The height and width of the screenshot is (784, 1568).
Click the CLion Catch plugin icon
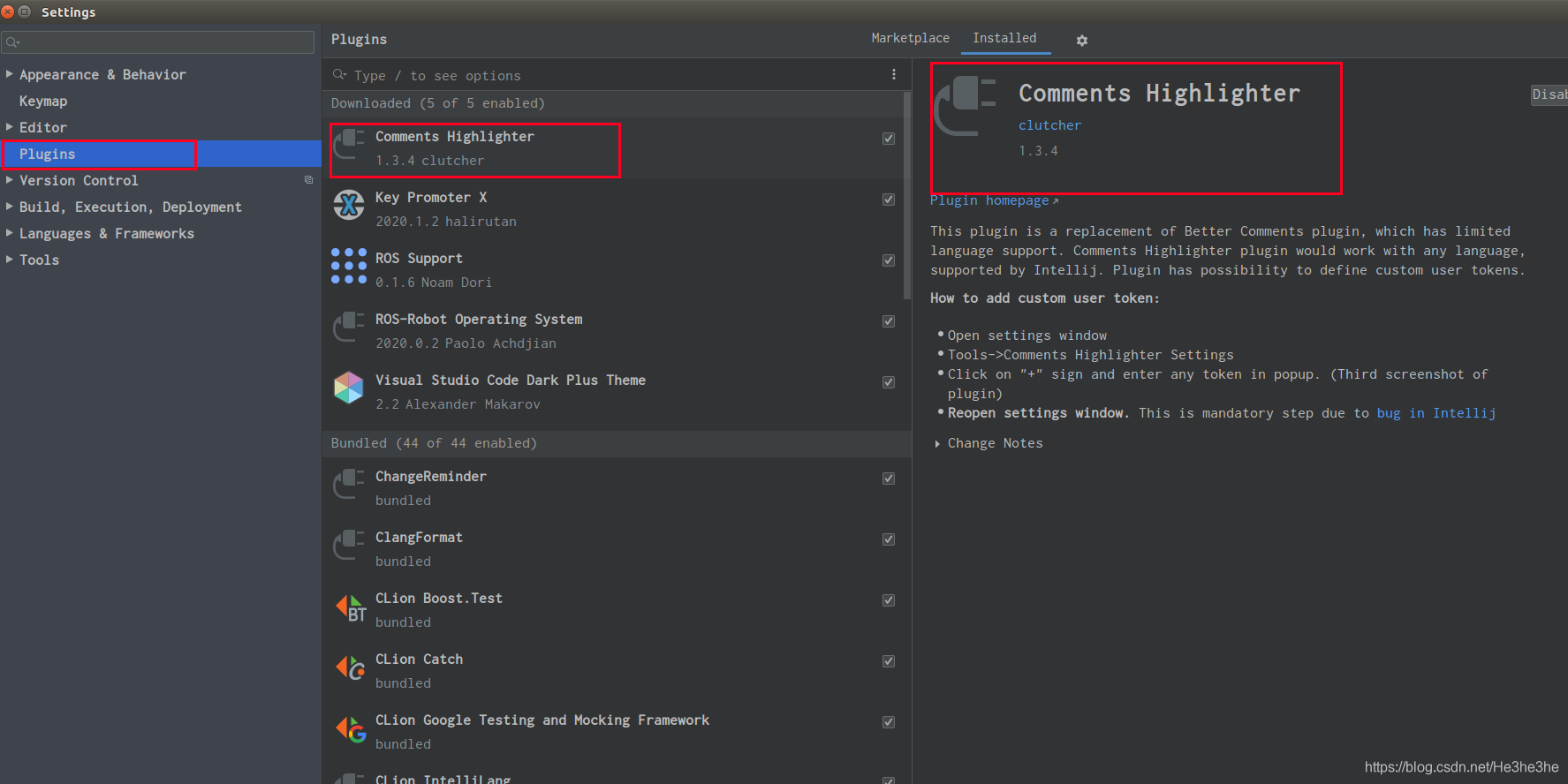pos(351,667)
